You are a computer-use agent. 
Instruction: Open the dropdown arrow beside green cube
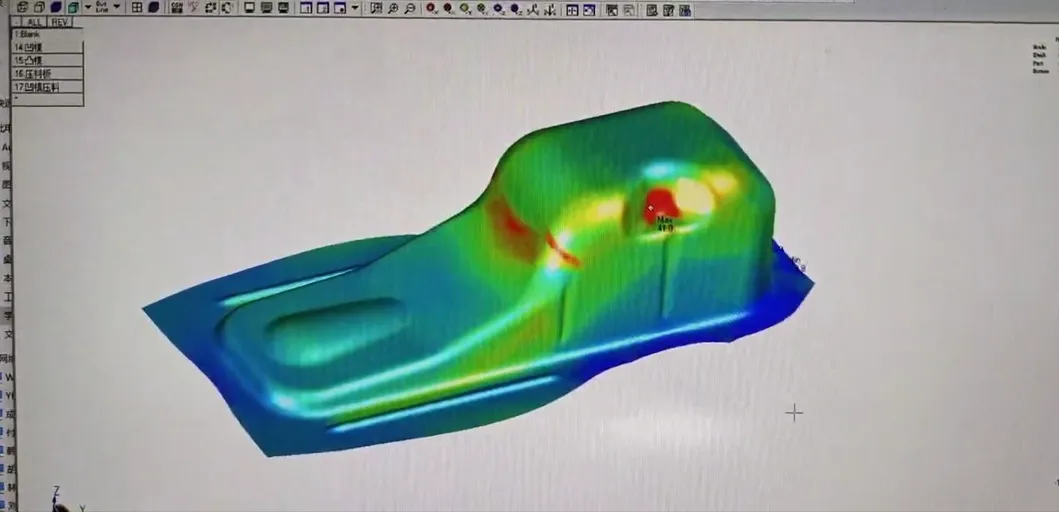coord(88,7)
